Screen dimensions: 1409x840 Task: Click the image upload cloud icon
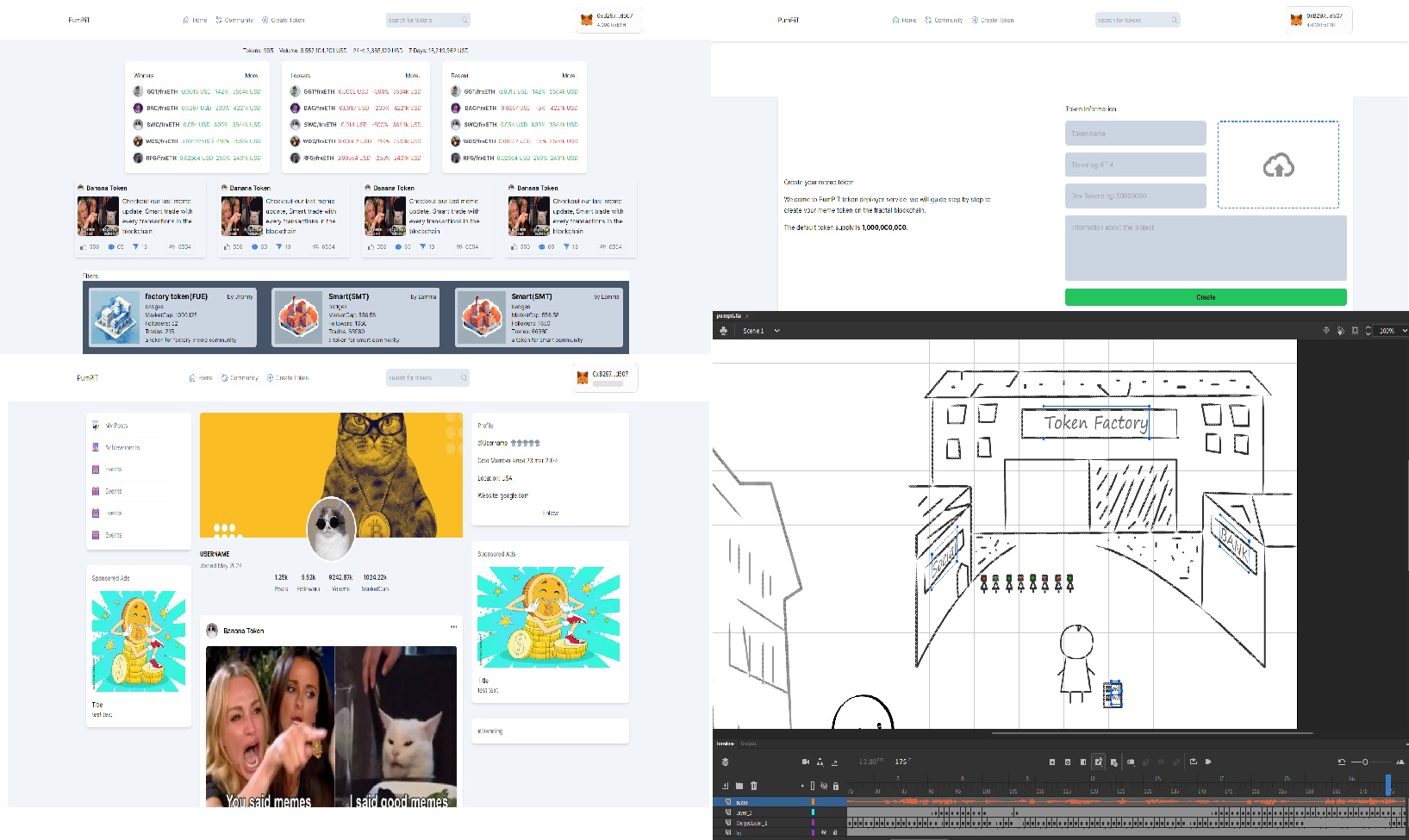click(1278, 165)
